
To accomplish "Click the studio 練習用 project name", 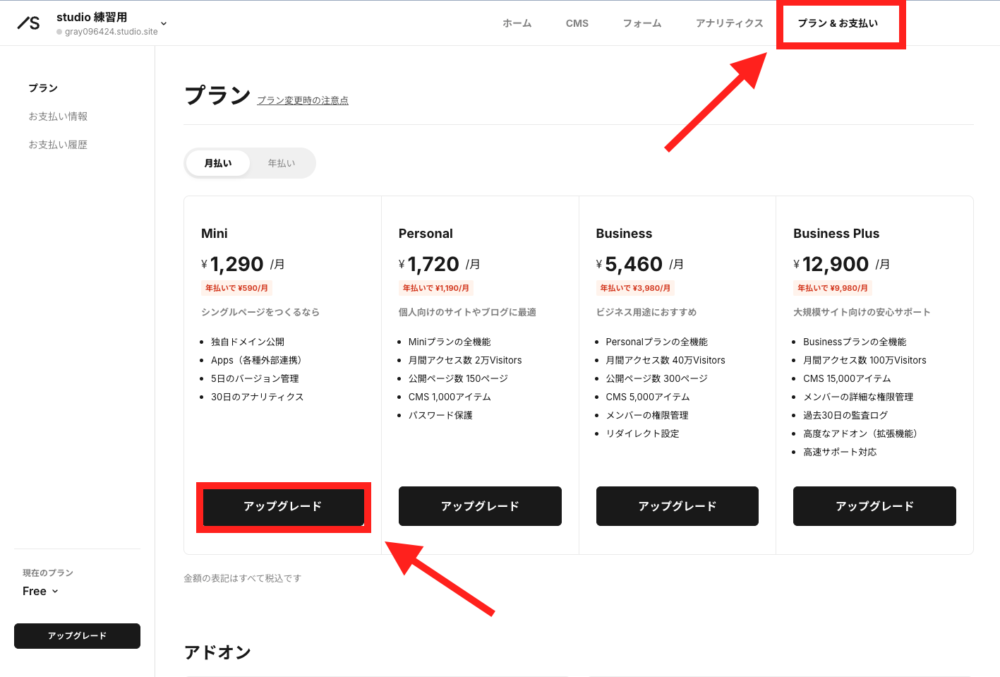I will coord(92,17).
